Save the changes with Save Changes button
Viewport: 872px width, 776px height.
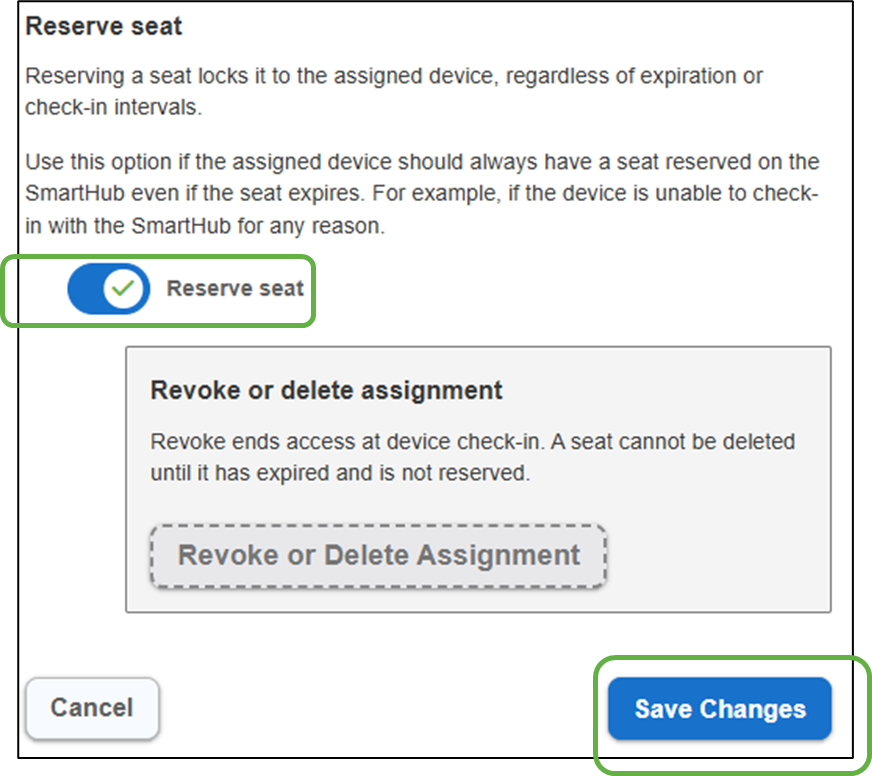click(720, 709)
